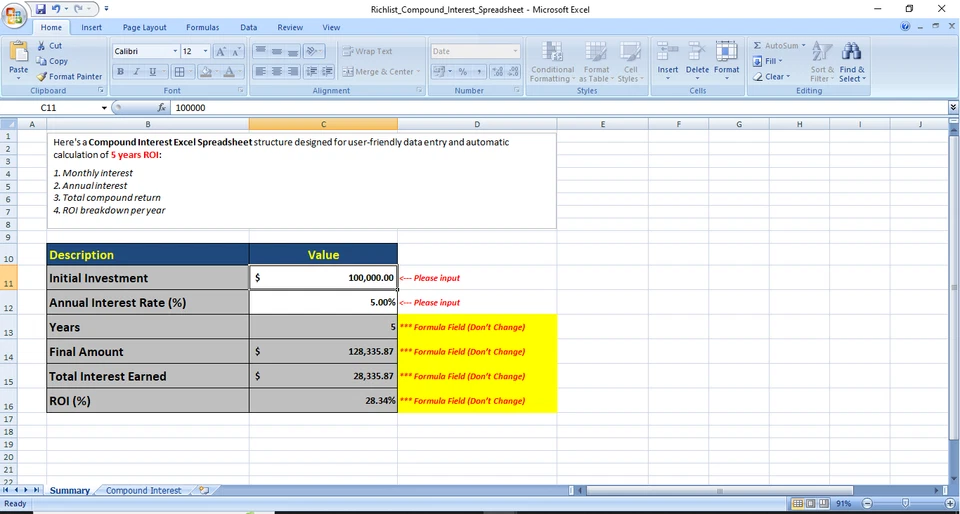Viewport: 960px width, 514px height.
Task: Open the Insert ribbon tab
Action: (92, 28)
